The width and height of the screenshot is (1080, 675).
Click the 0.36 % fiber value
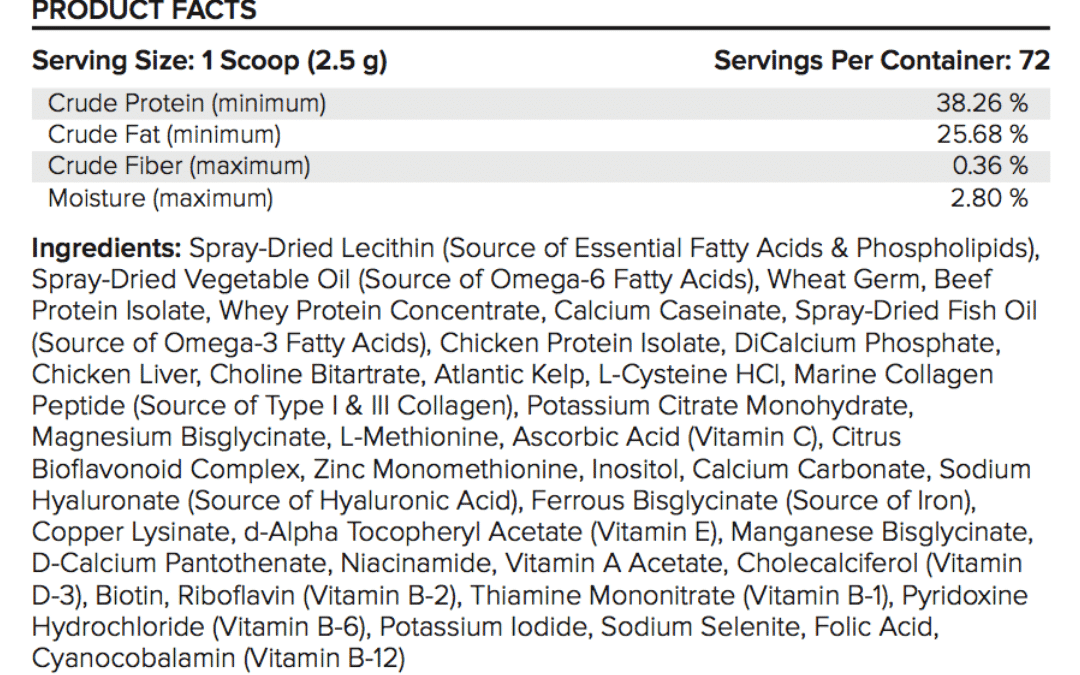(x=990, y=167)
